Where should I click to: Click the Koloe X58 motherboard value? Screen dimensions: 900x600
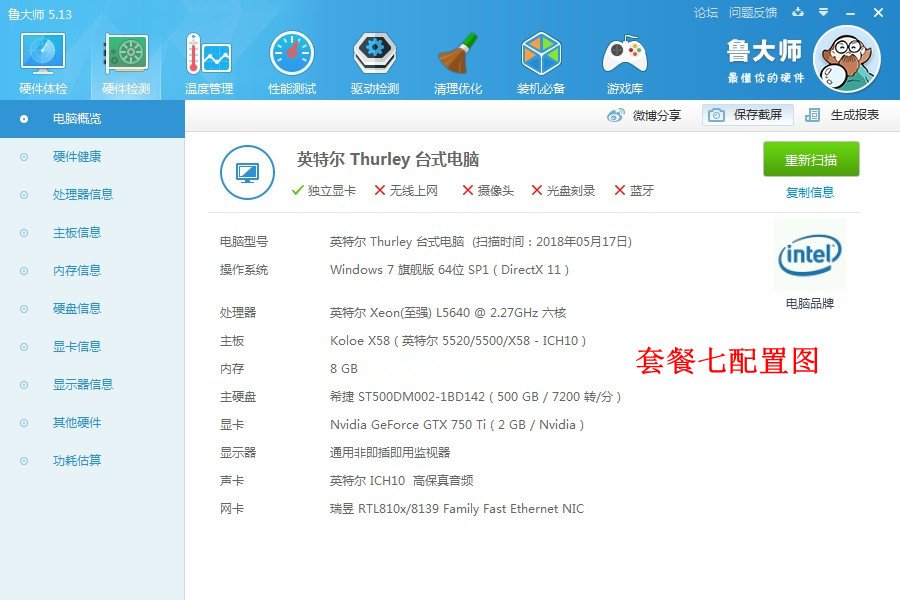tap(458, 341)
